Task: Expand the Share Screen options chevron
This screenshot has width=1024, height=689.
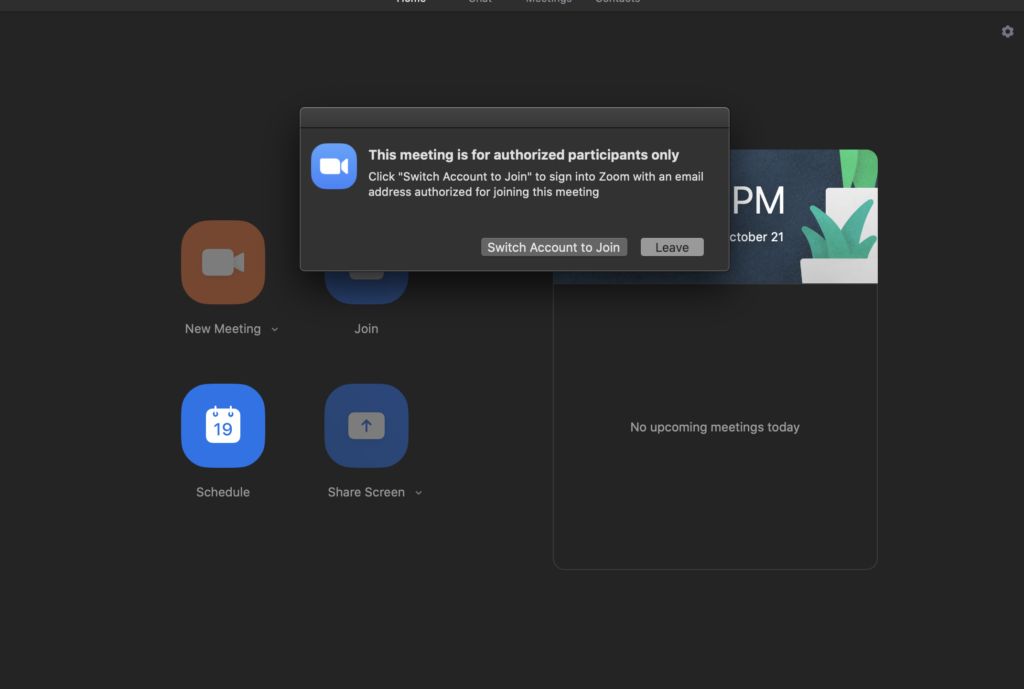Action: pos(419,492)
